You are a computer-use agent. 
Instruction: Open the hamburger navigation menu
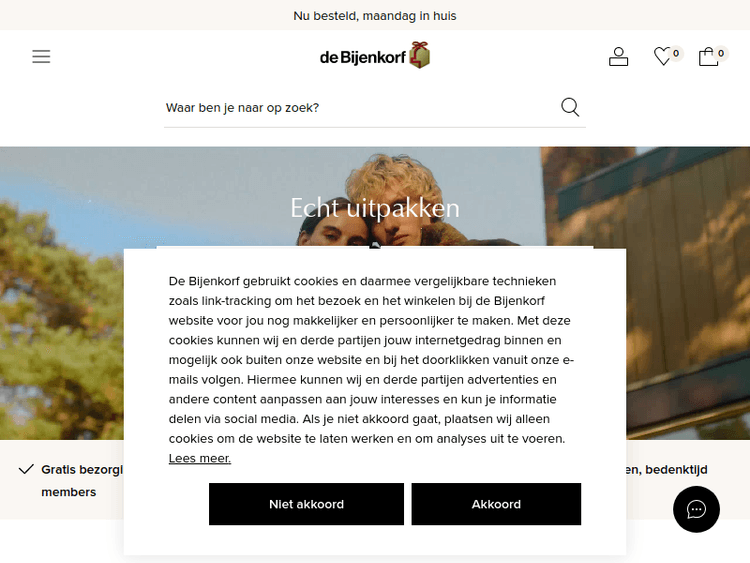[41, 56]
